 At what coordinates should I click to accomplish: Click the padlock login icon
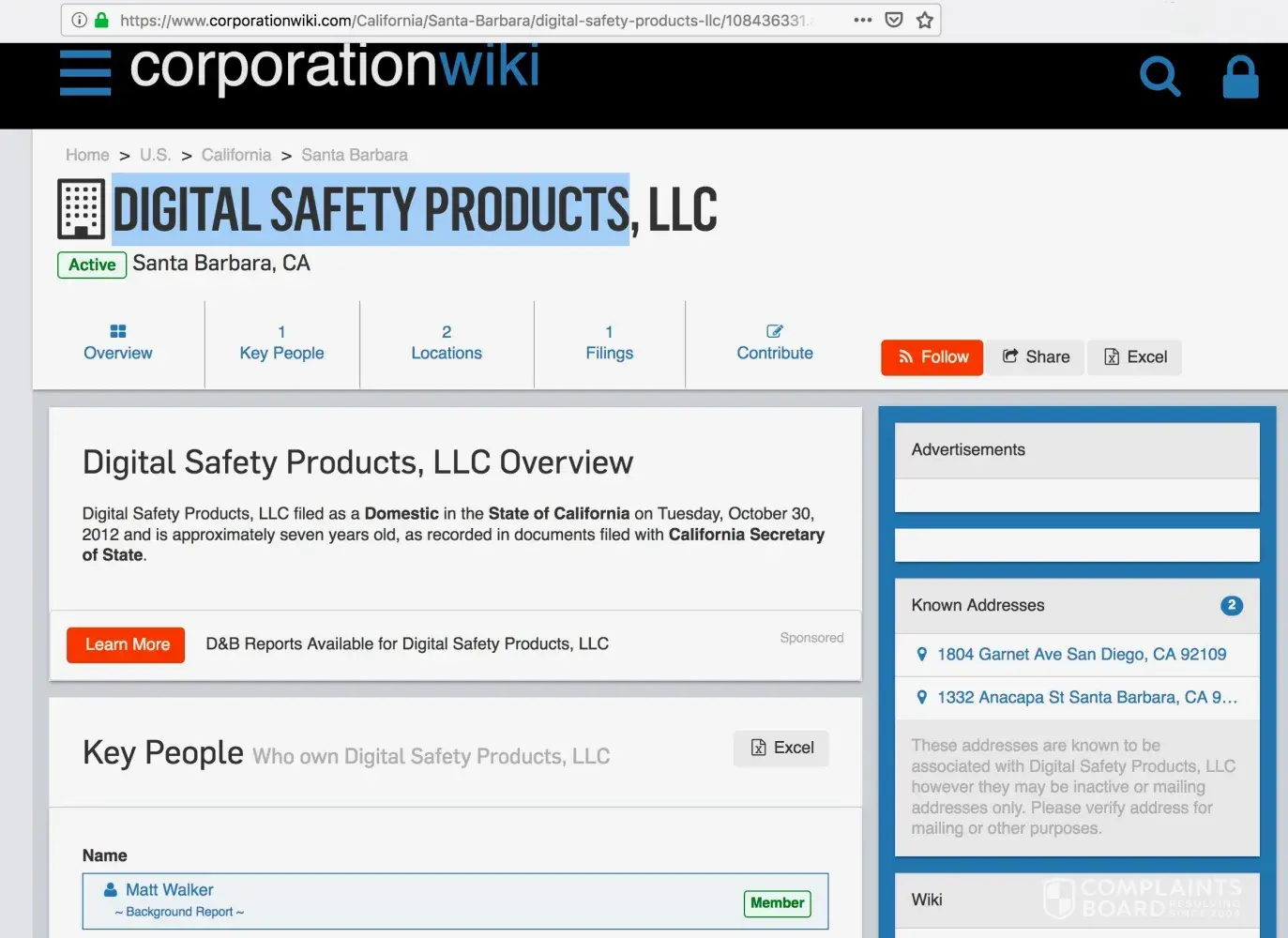click(x=1240, y=77)
